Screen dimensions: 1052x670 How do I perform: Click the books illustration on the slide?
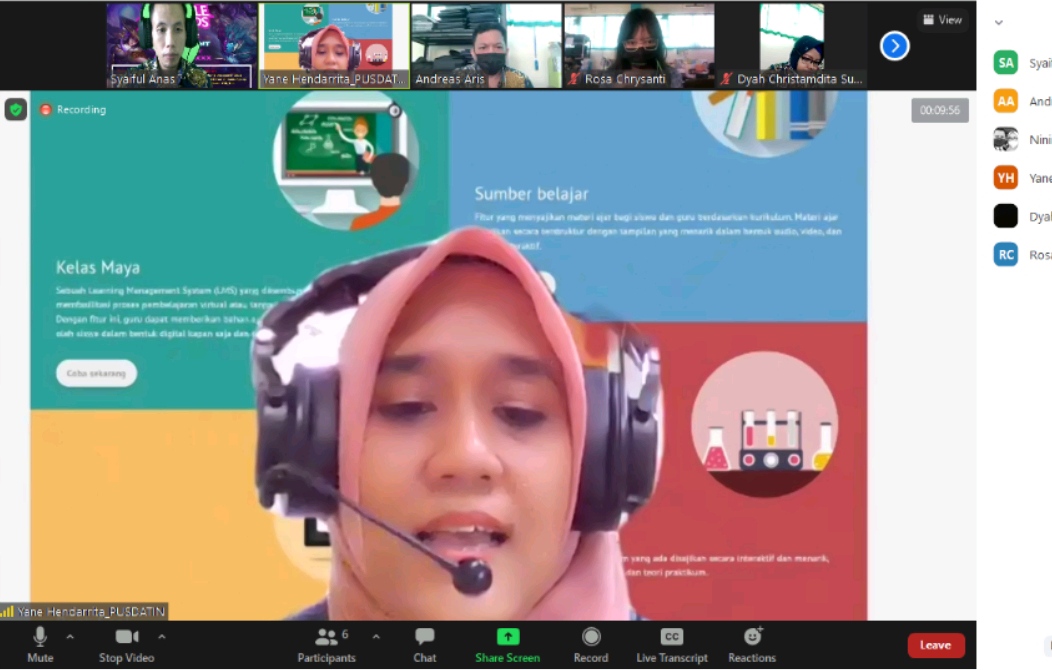tap(766, 123)
